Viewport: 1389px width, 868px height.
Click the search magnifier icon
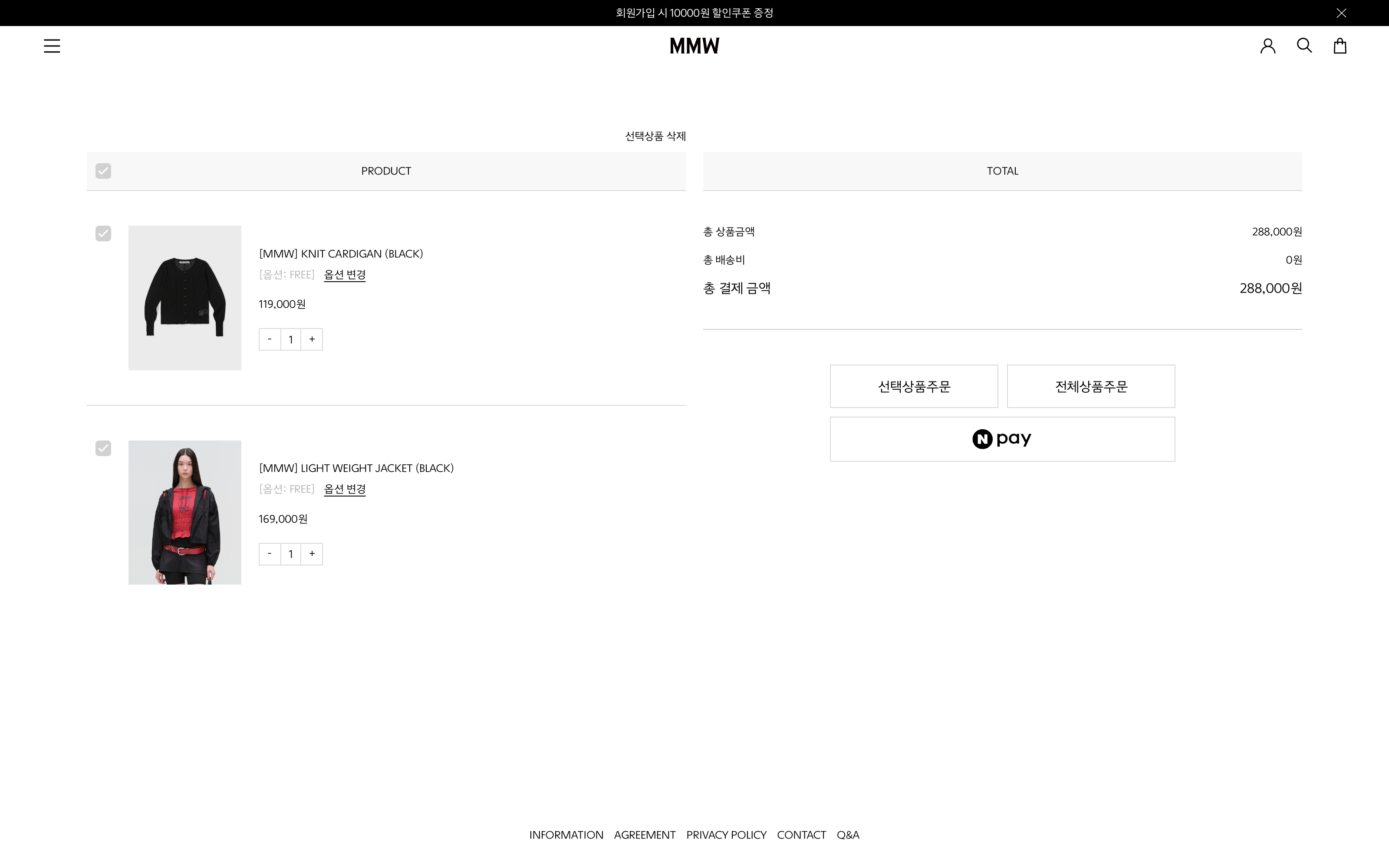(1304, 45)
